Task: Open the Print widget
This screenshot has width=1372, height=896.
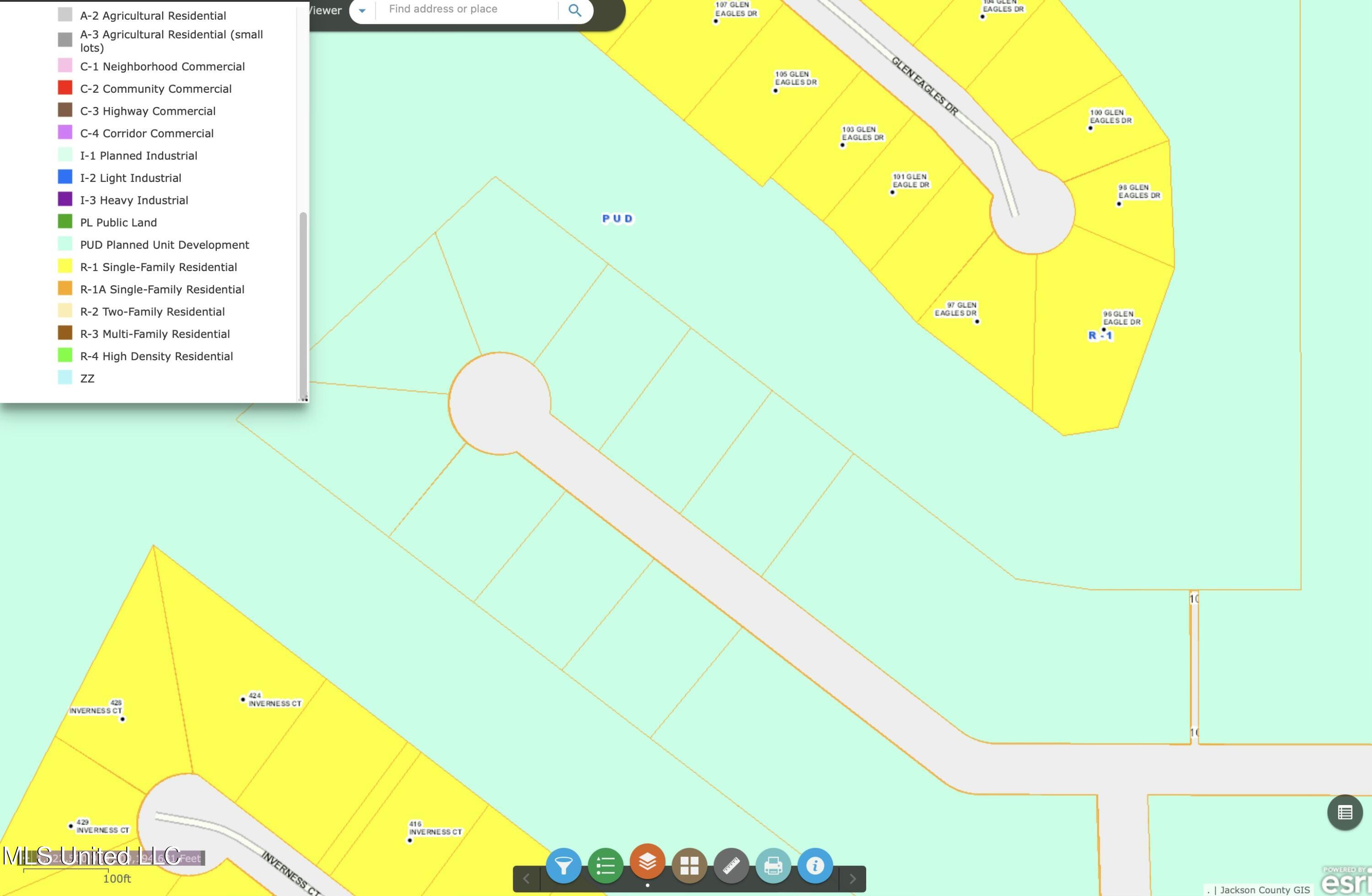Action: [x=773, y=865]
